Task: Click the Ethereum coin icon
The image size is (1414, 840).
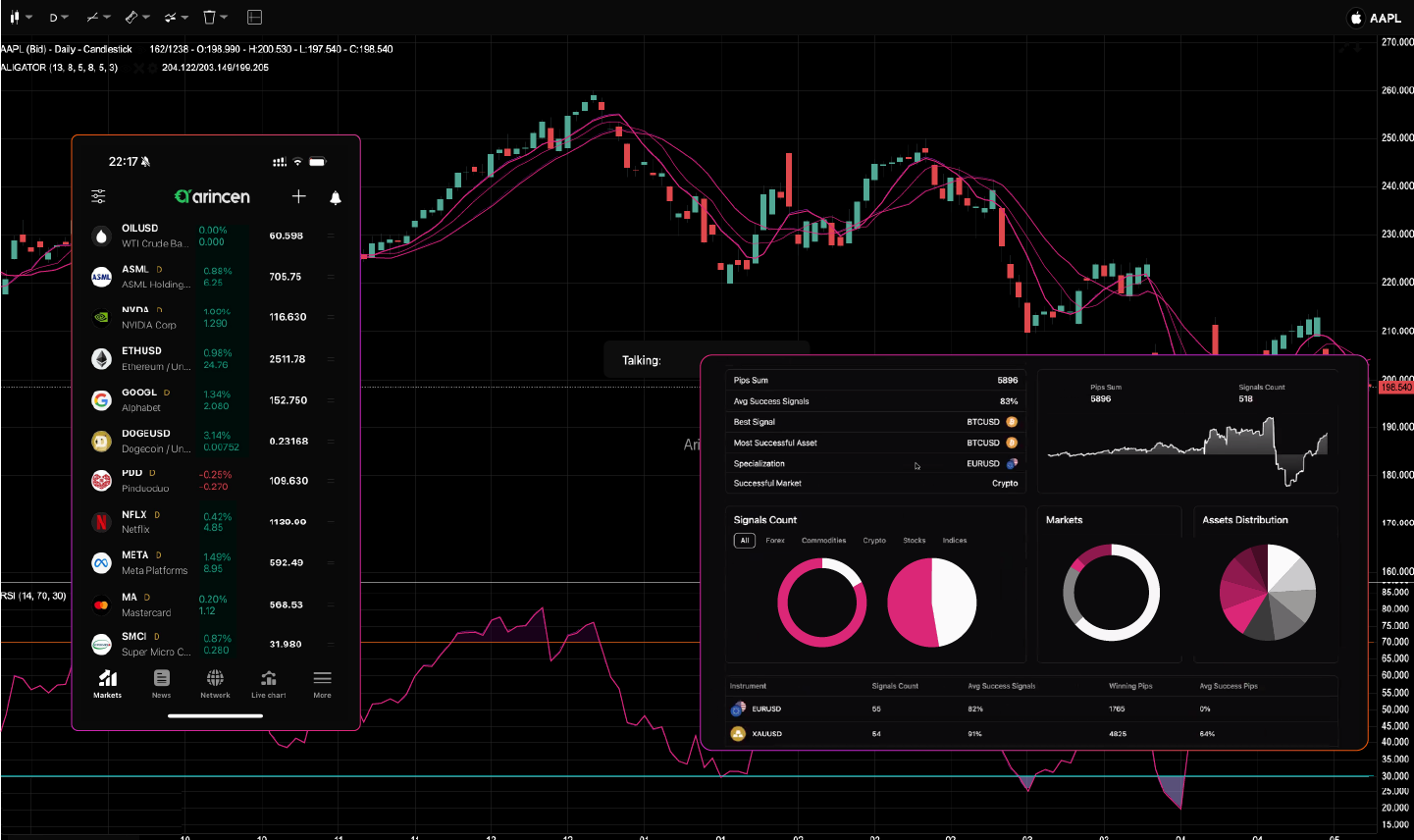Action: pyautogui.click(x=101, y=359)
